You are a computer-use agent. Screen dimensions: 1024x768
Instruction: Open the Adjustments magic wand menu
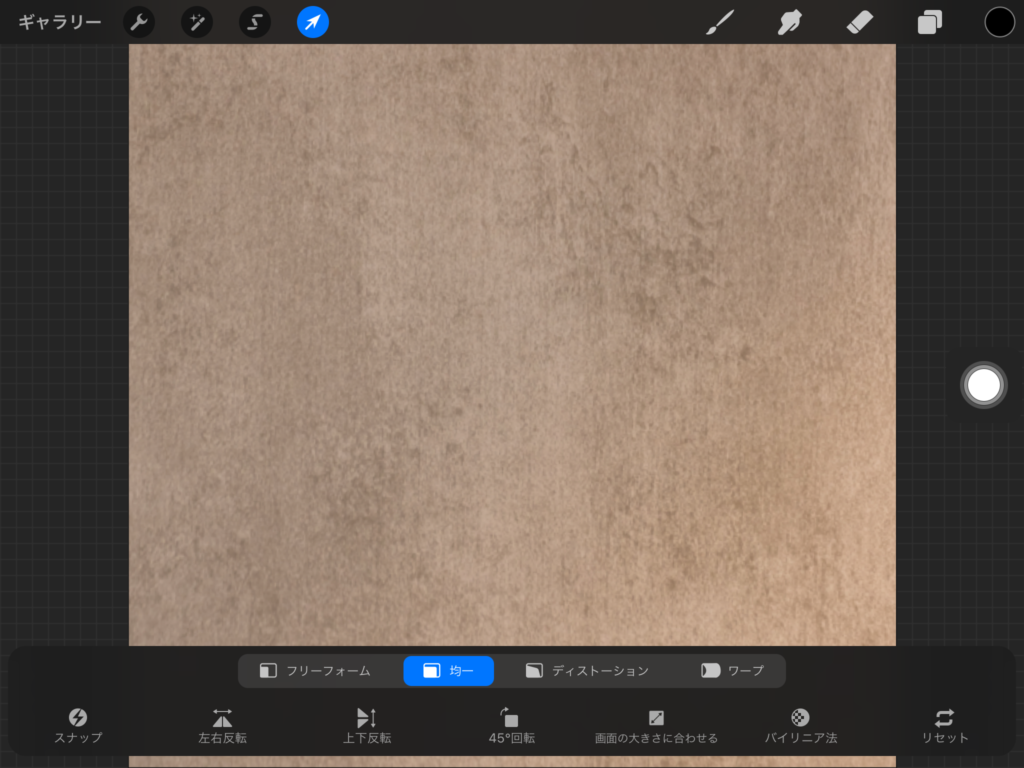pyautogui.click(x=197, y=22)
